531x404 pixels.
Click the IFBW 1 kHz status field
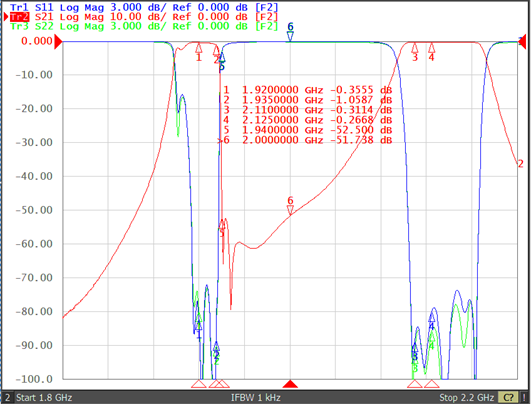point(256,397)
